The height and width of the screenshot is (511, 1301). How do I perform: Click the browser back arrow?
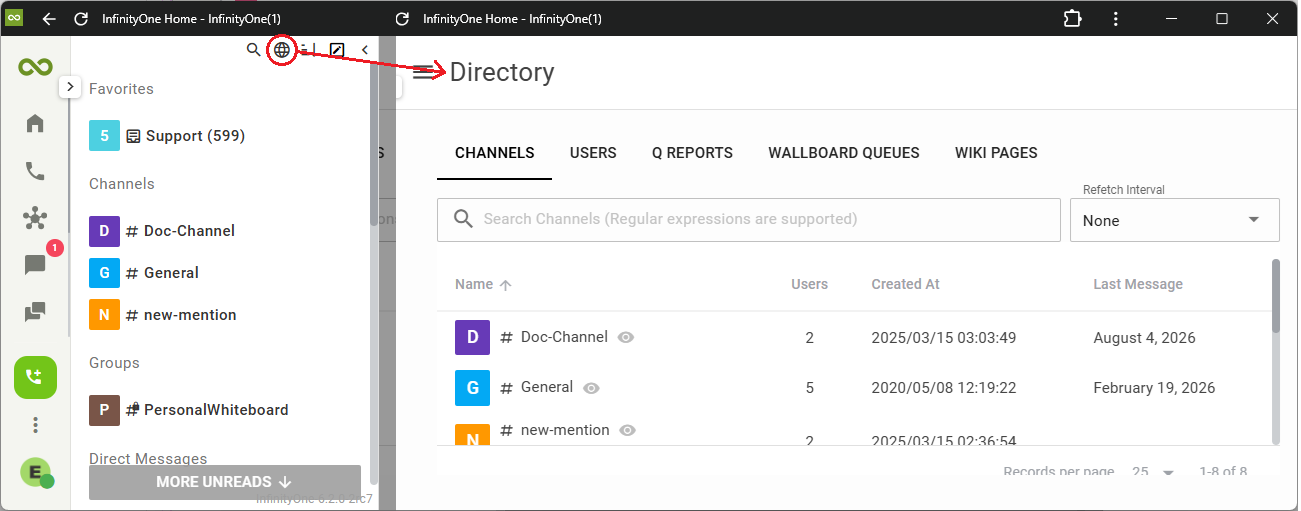[49, 19]
